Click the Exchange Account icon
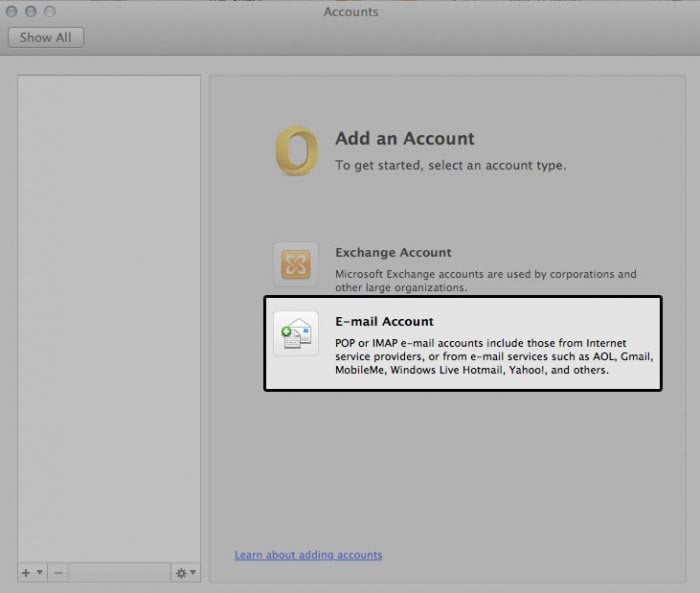The width and height of the screenshot is (700, 593). [x=296, y=265]
